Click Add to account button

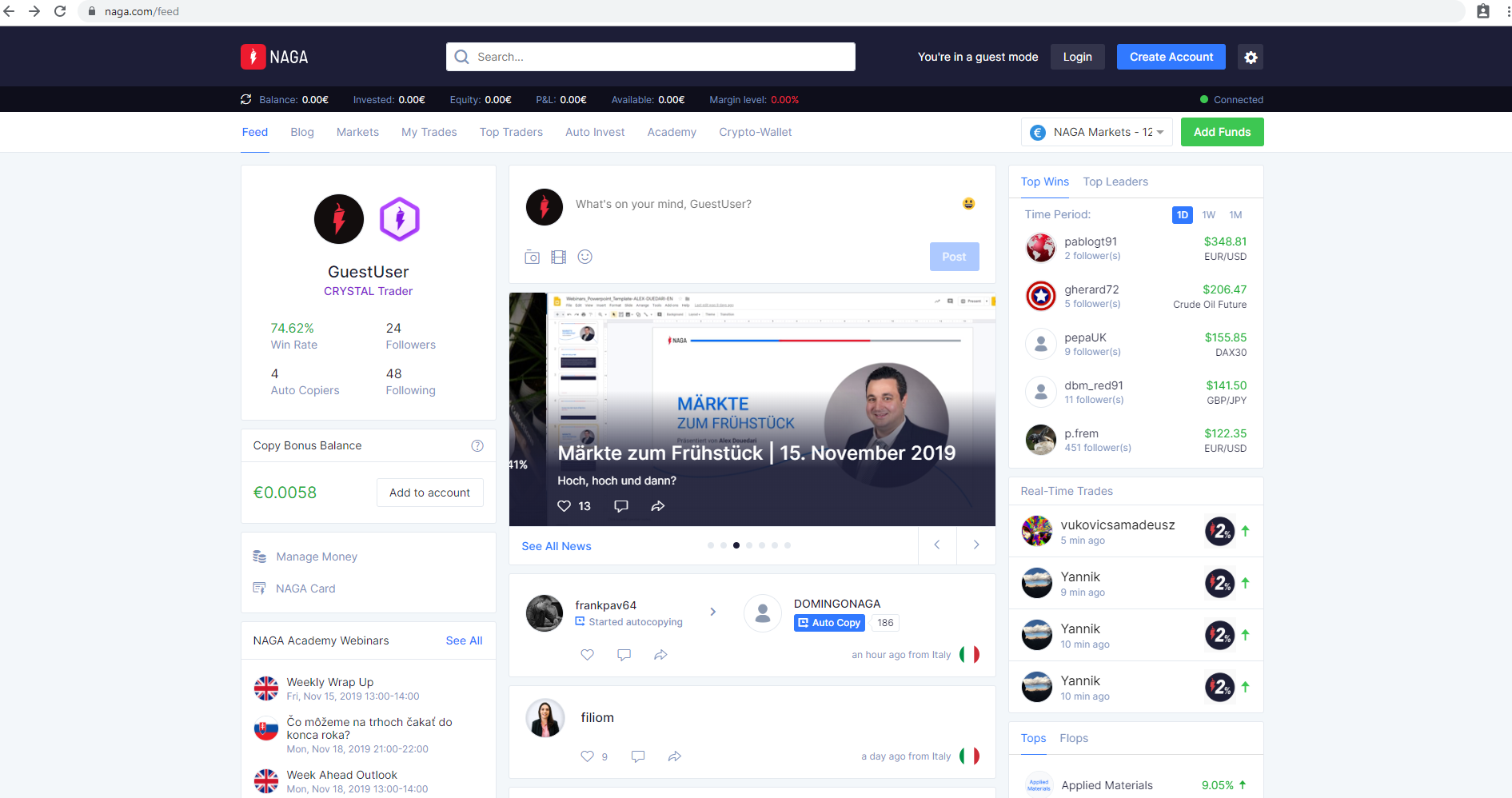(429, 493)
